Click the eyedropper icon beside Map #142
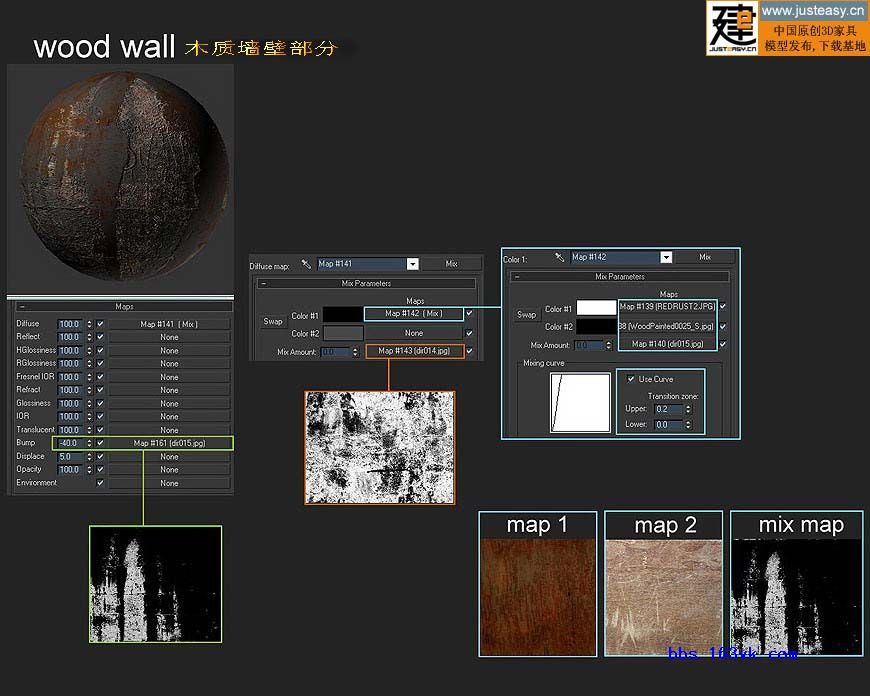 559,257
